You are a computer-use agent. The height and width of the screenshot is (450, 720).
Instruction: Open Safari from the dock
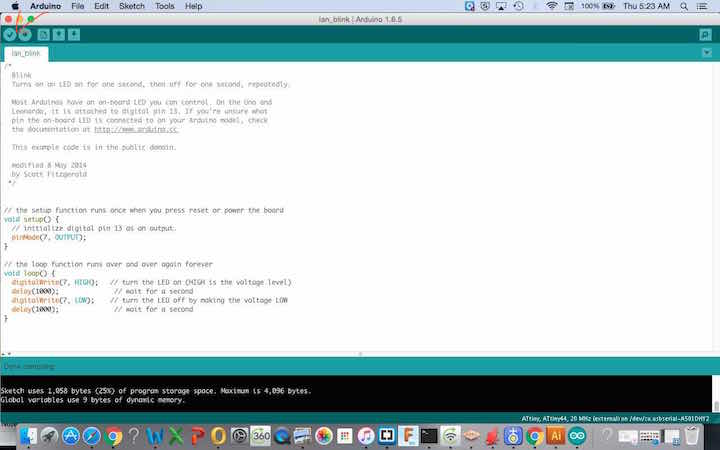91,436
